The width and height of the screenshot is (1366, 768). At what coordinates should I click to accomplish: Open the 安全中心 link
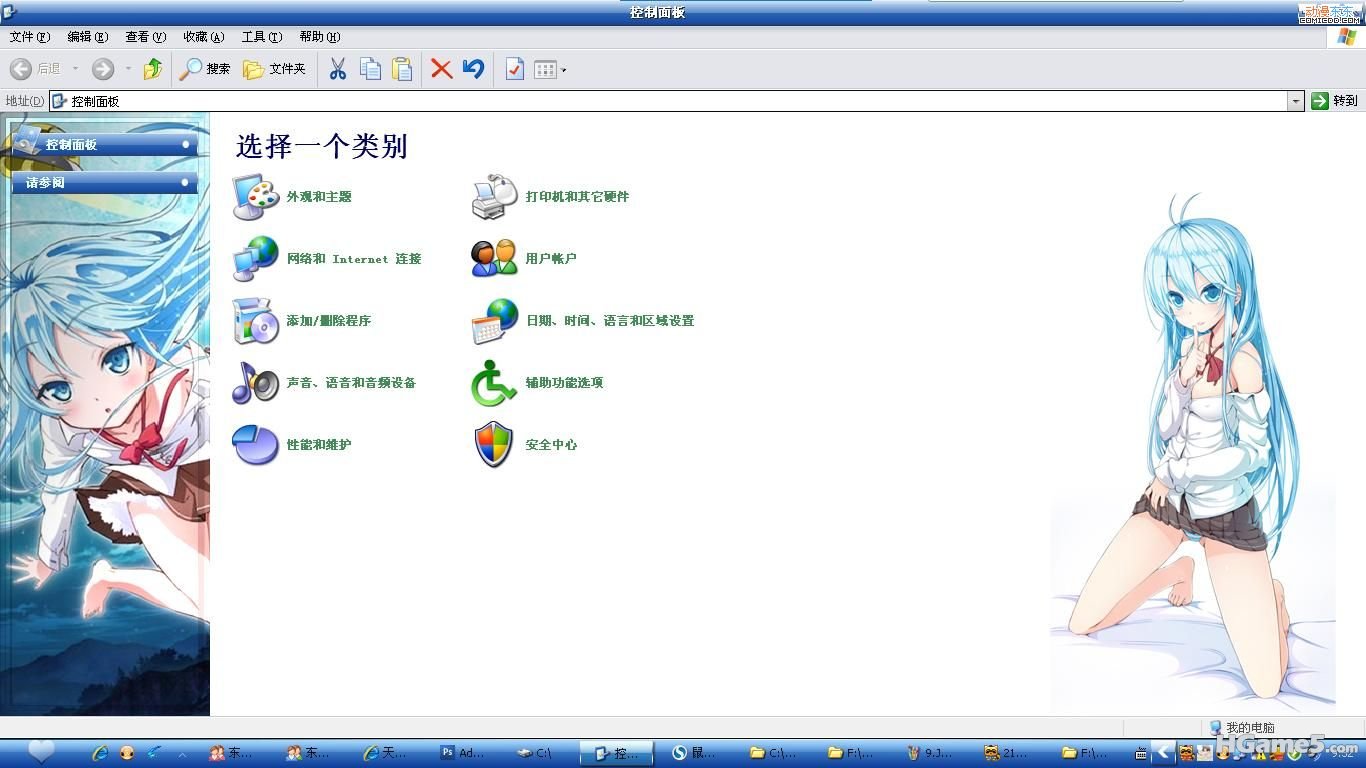[552, 445]
